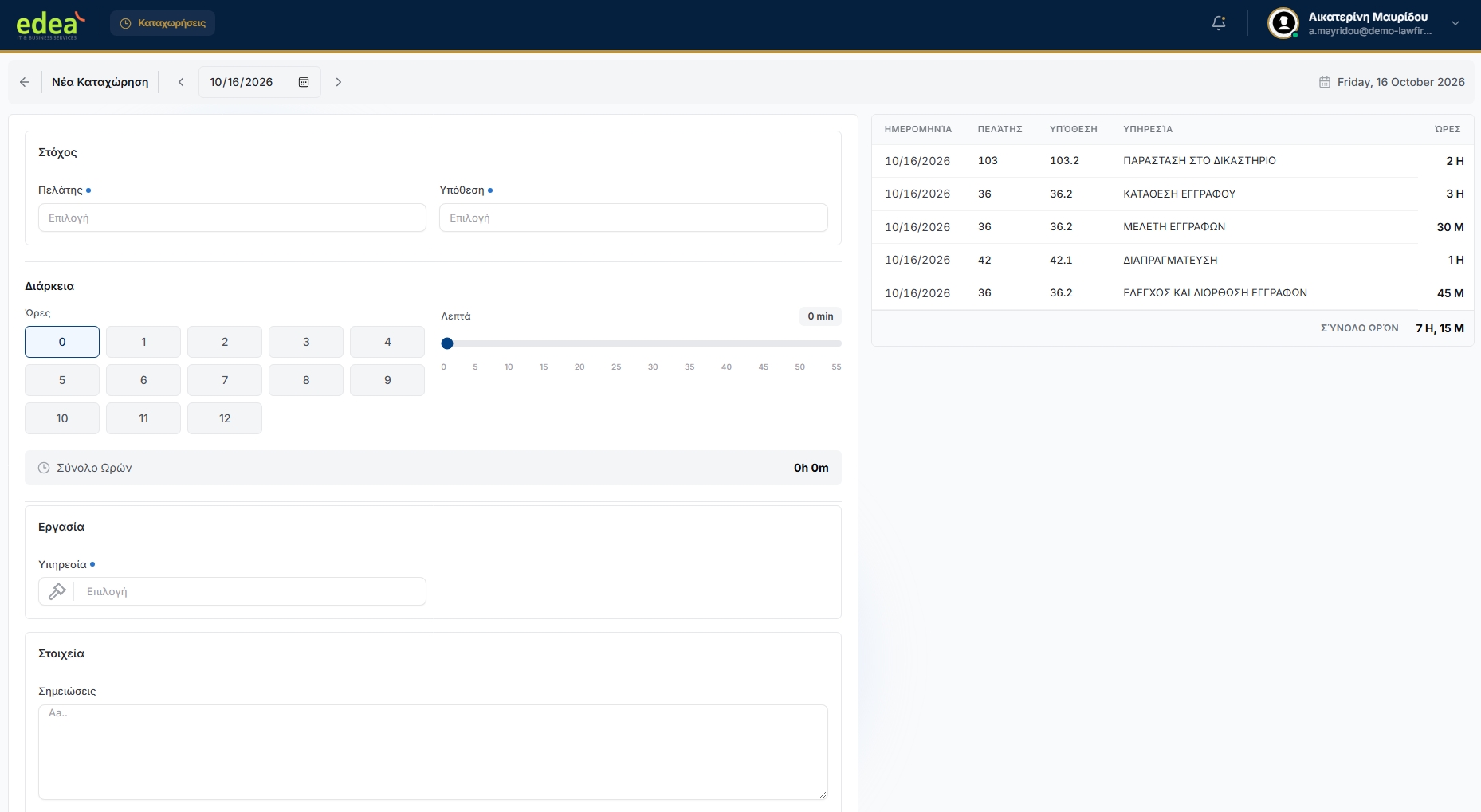This screenshot has width=1481, height=812.
Task: Go to next day chevron
Action: 339,82
